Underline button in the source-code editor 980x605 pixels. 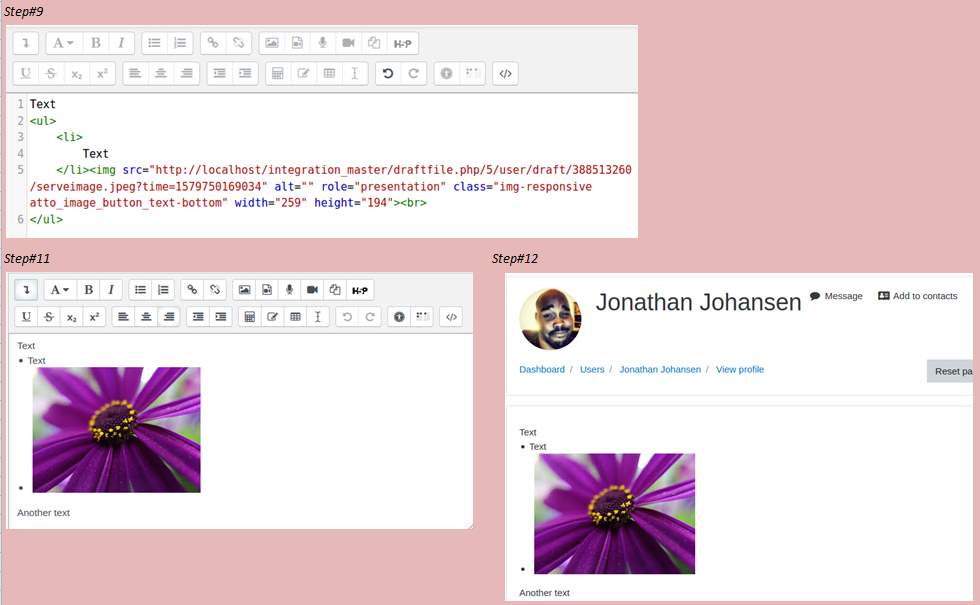[26, 73]
